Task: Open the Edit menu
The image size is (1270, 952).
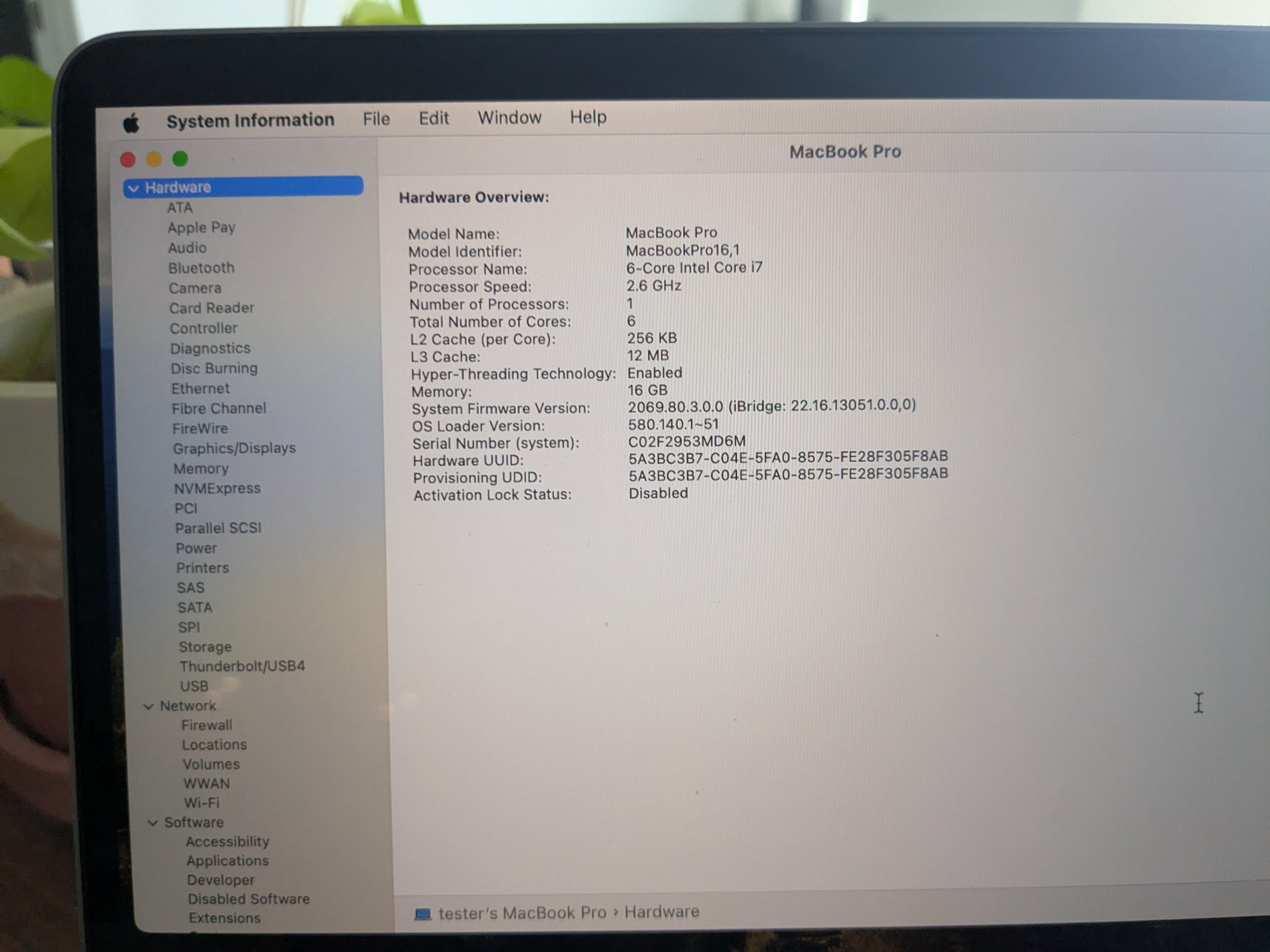Action: (x=434, y=118)
